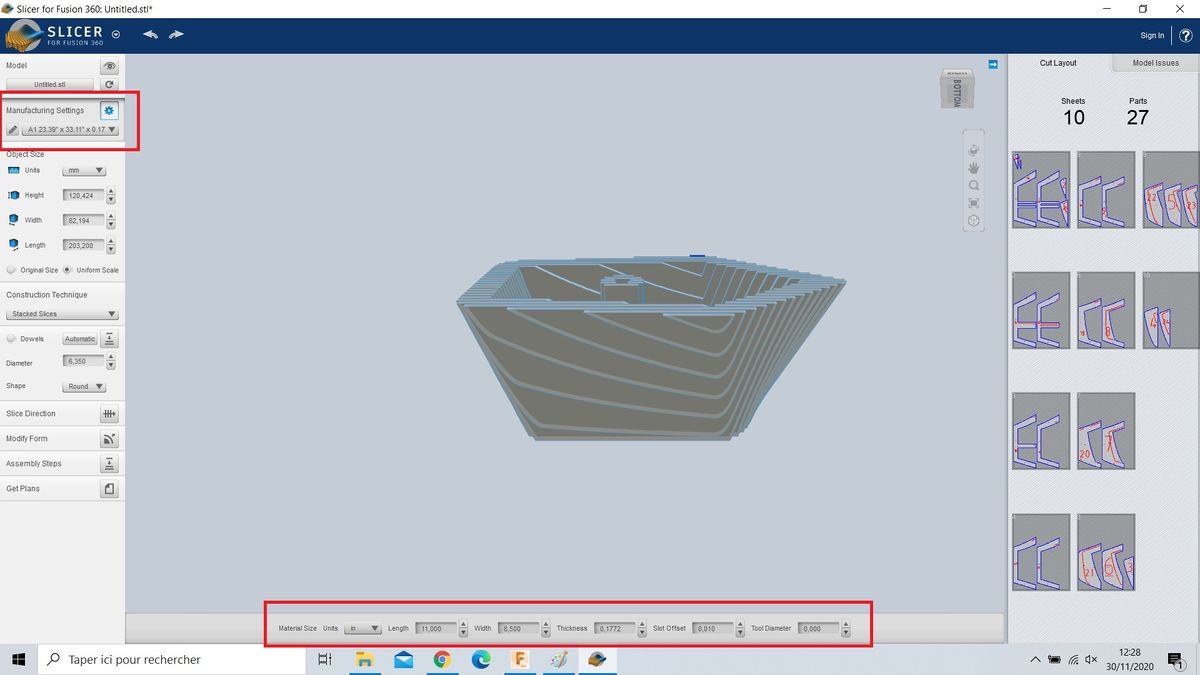
Task: Open the Get Plans export icon
Action: tap(110, 489)
